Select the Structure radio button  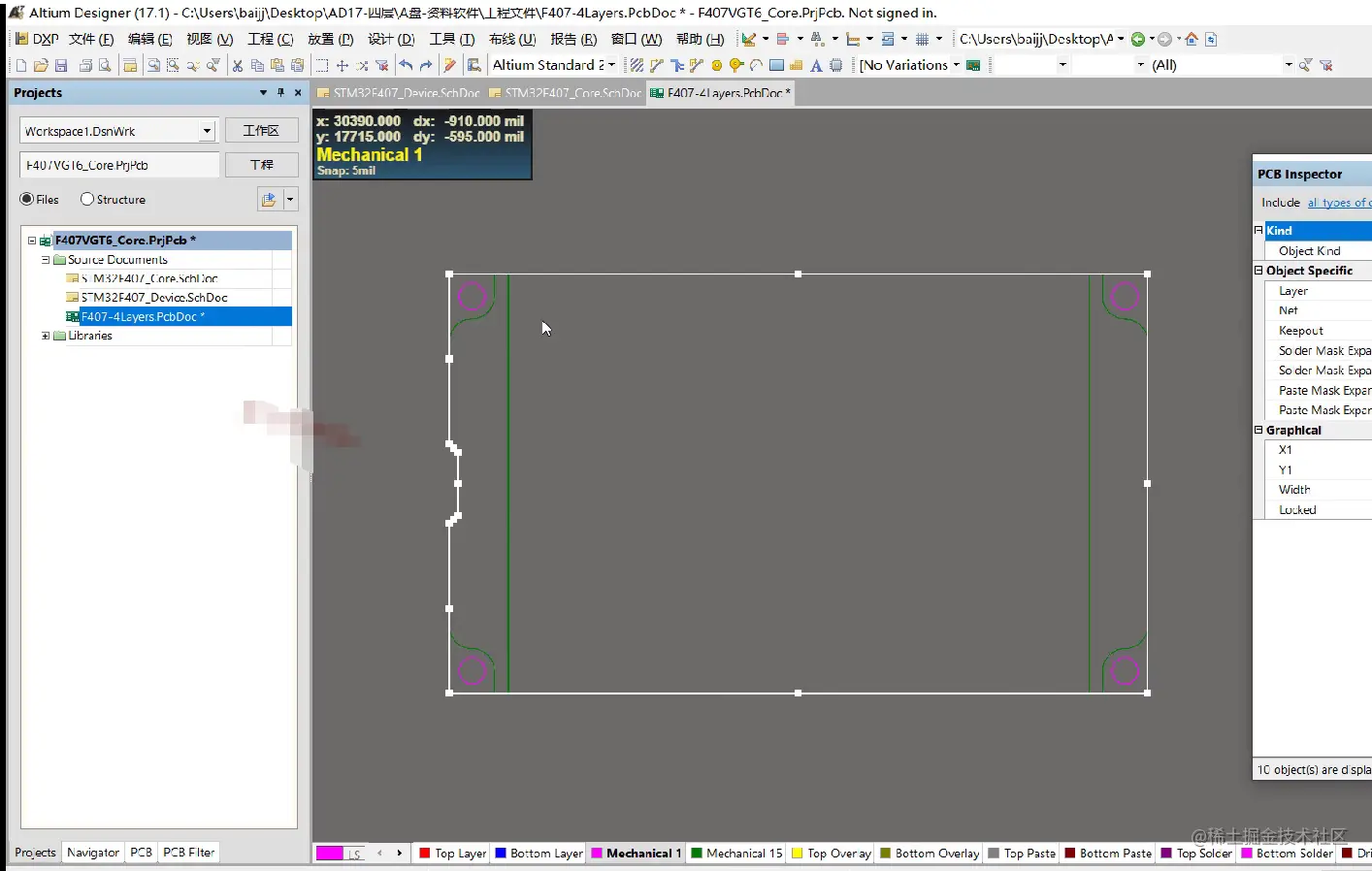[87, 199]
